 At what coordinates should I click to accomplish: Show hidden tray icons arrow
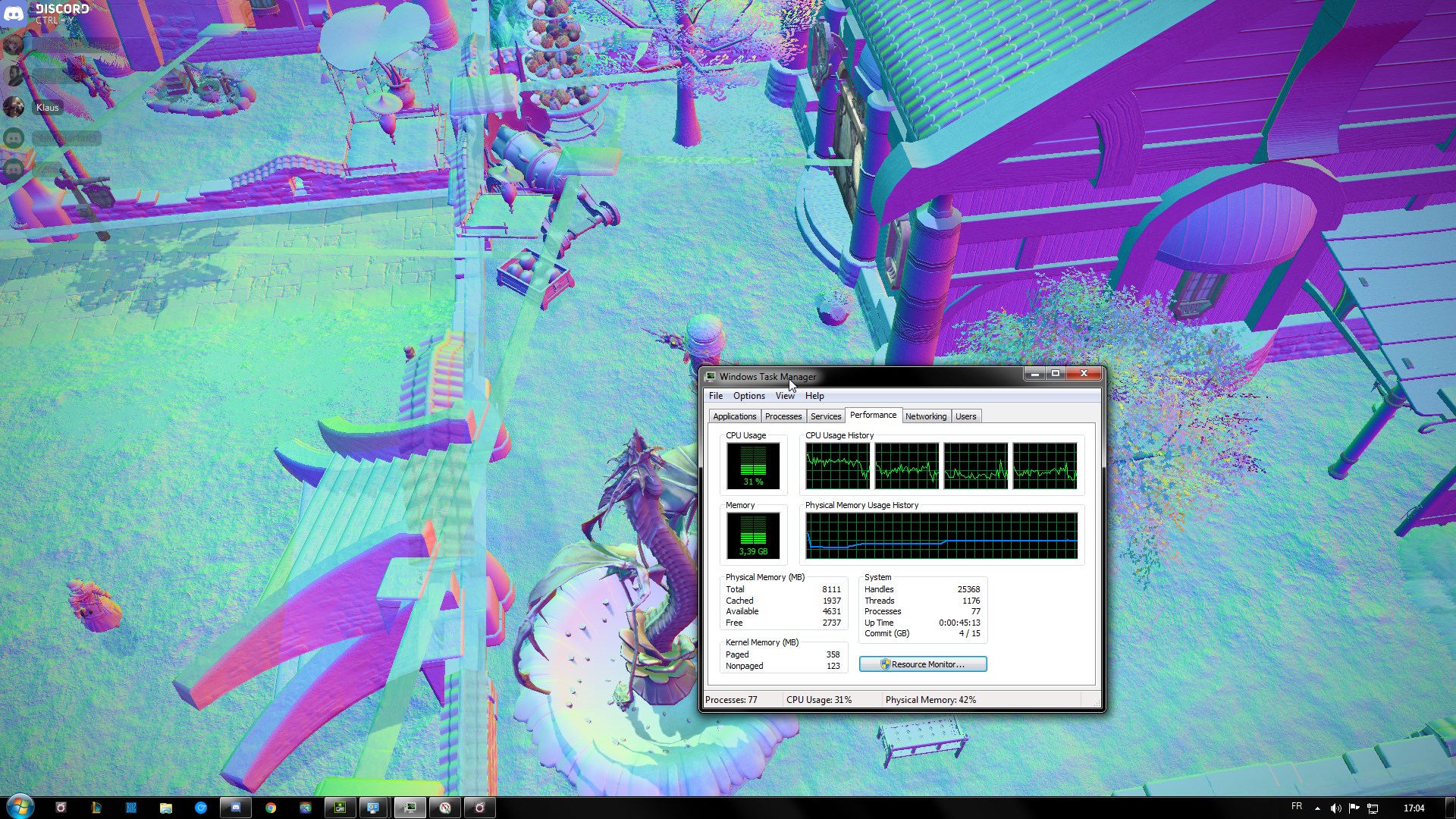click(1317, 808)
